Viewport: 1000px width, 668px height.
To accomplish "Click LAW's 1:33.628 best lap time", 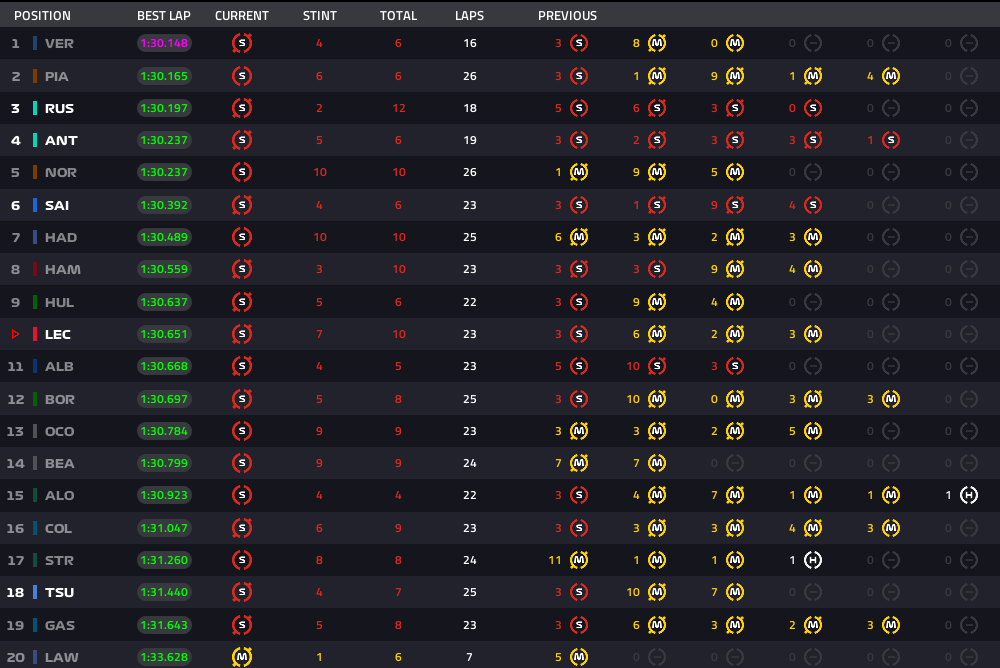I will (164, 657).
